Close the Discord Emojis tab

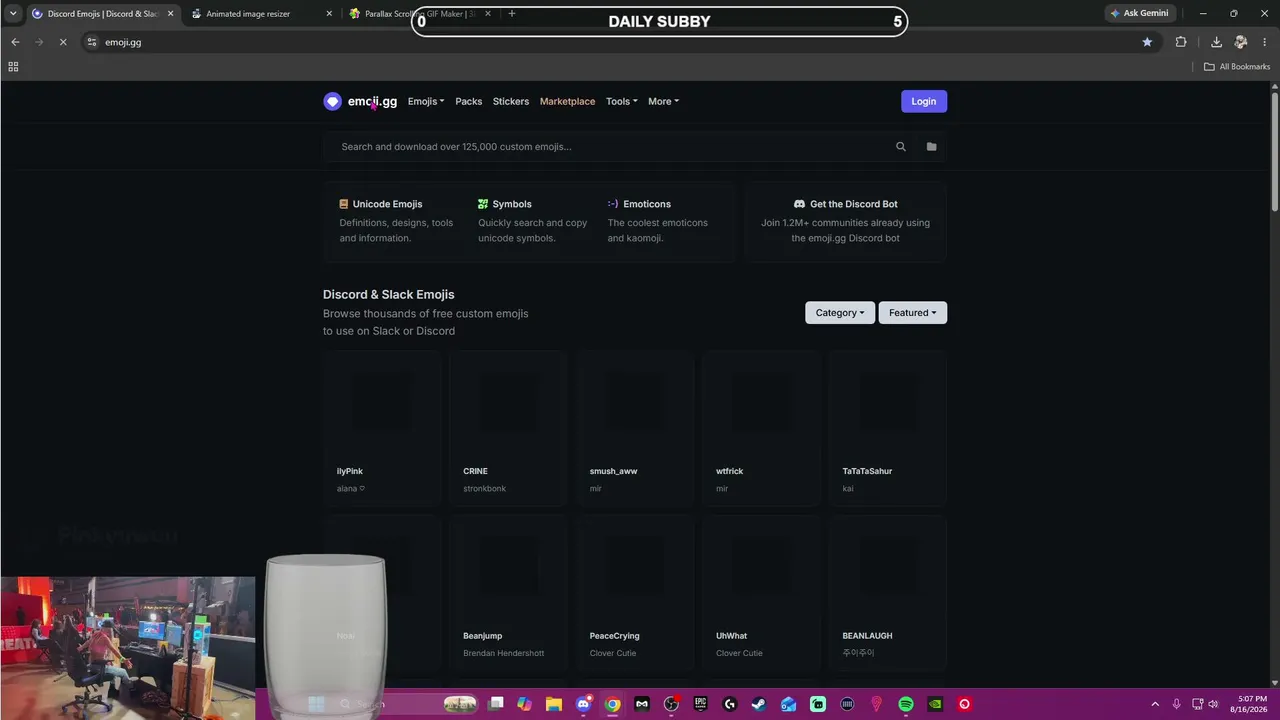click(171, 14)
